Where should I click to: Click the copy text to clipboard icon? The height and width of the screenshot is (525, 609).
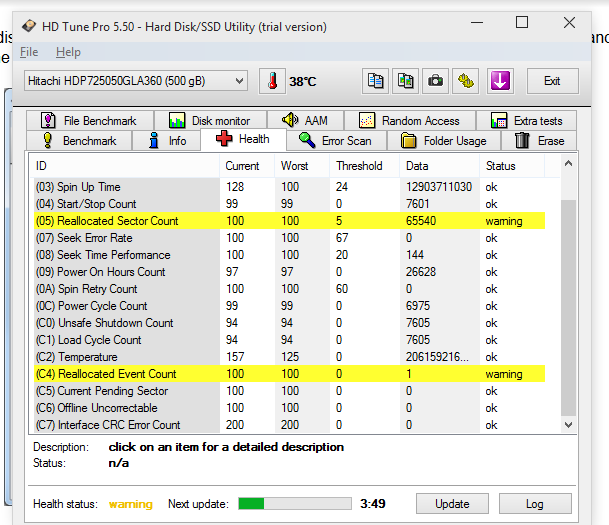click(376, 81)
